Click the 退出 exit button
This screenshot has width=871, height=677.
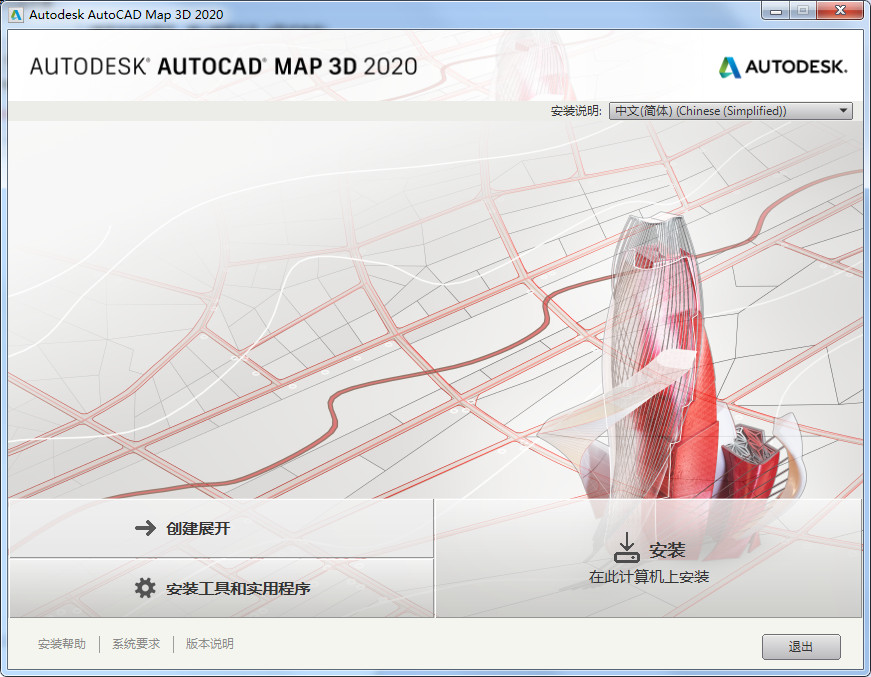click(801, 646)
